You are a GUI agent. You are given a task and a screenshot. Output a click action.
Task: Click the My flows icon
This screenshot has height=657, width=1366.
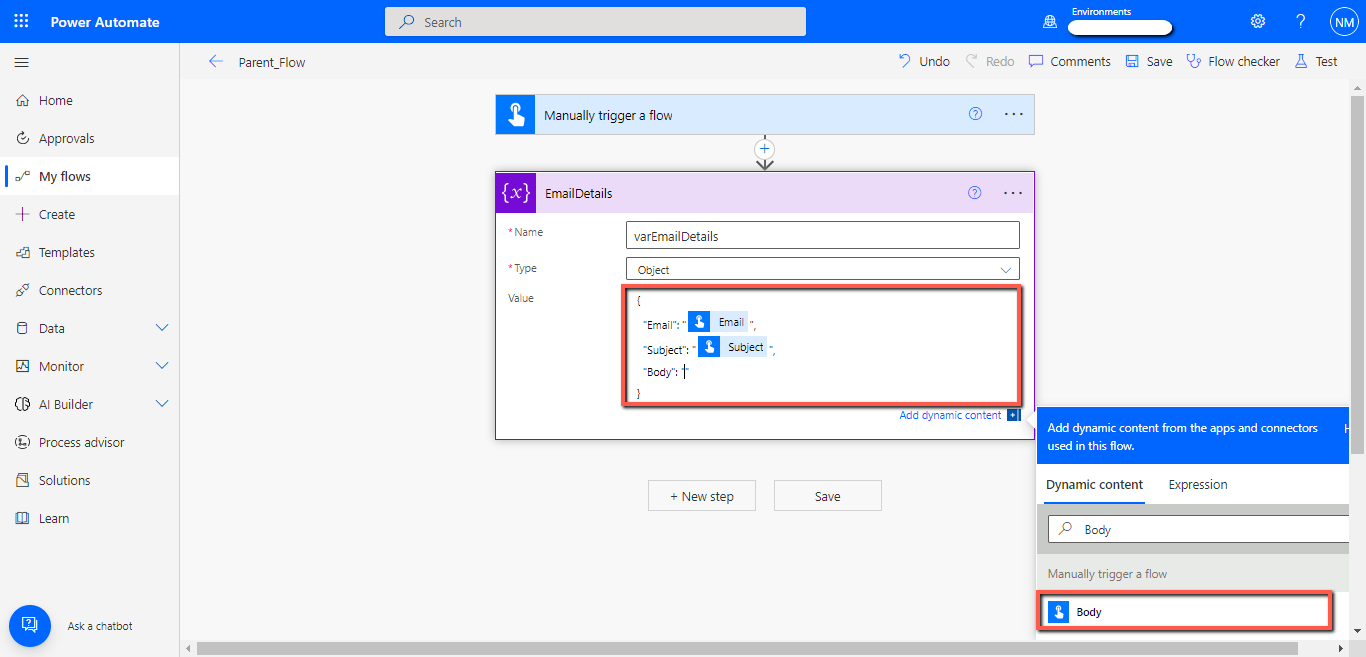tap(23, 176)
